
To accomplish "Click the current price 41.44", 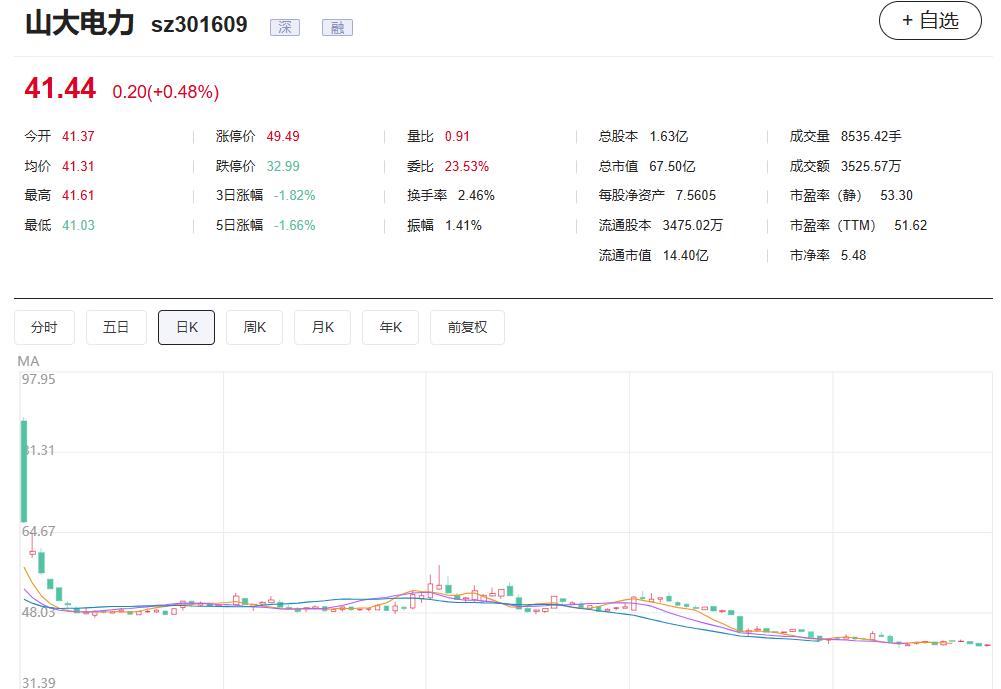I will [58, 90].
